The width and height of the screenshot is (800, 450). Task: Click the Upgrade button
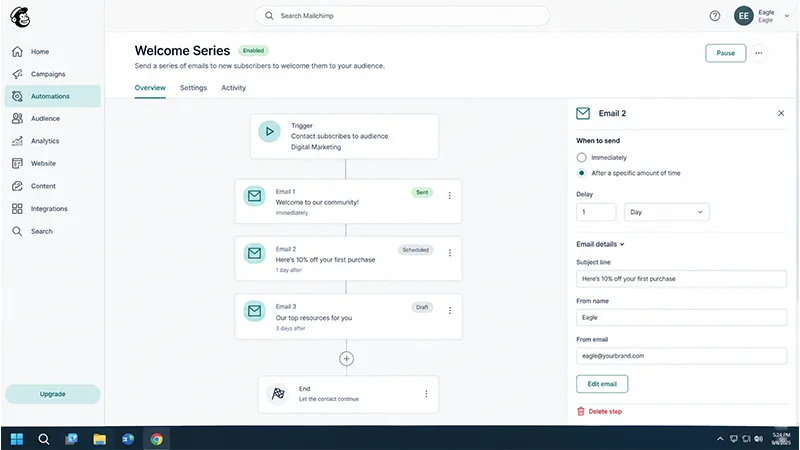(x=53, y=394)
